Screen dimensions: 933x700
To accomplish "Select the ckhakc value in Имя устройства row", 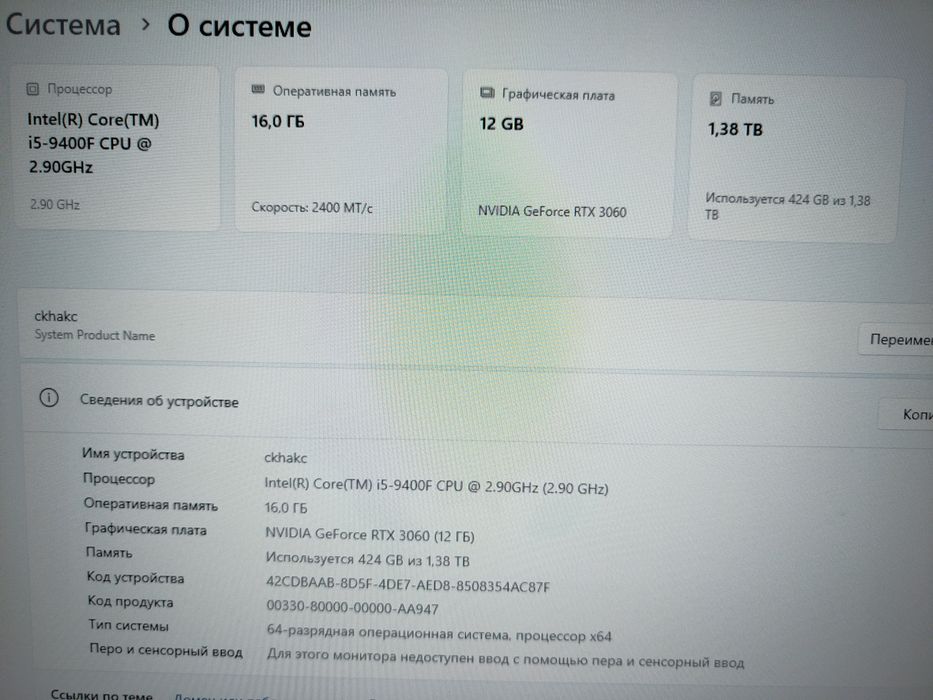I will point(286,458).
